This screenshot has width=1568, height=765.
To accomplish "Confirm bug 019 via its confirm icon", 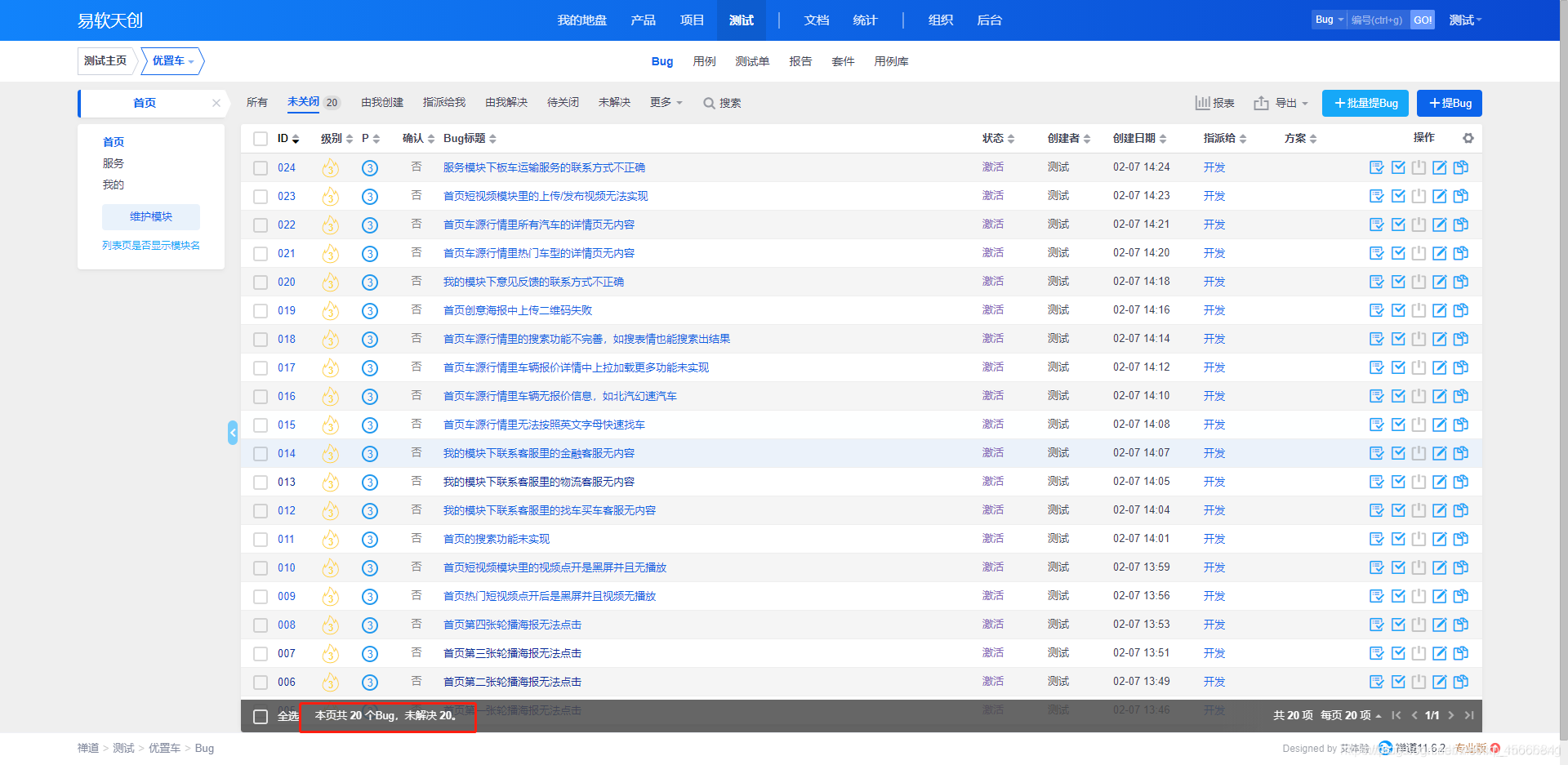I will (x=1377, y=310).
